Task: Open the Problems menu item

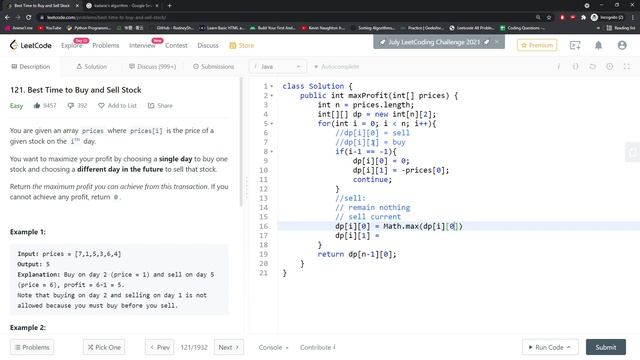Action: click(x=106, y=45)
